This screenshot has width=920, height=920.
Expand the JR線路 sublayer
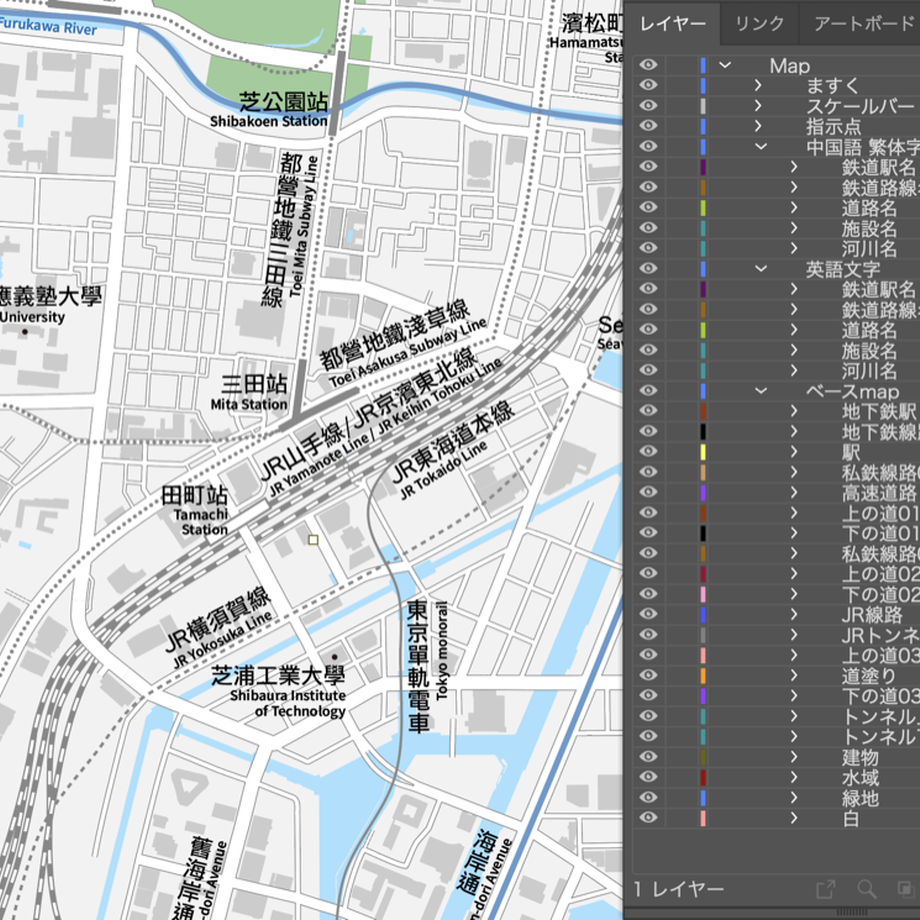coord(794,614)
